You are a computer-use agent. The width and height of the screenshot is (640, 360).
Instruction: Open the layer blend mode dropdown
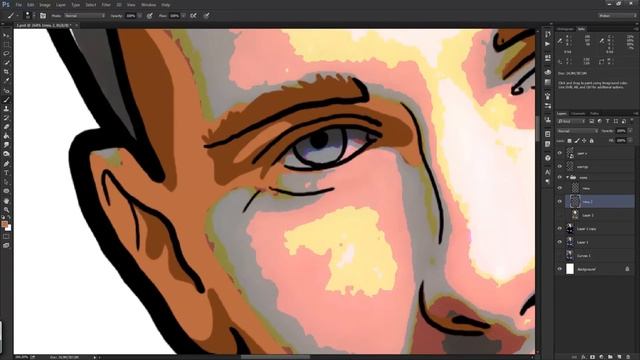tap(578, 131)
